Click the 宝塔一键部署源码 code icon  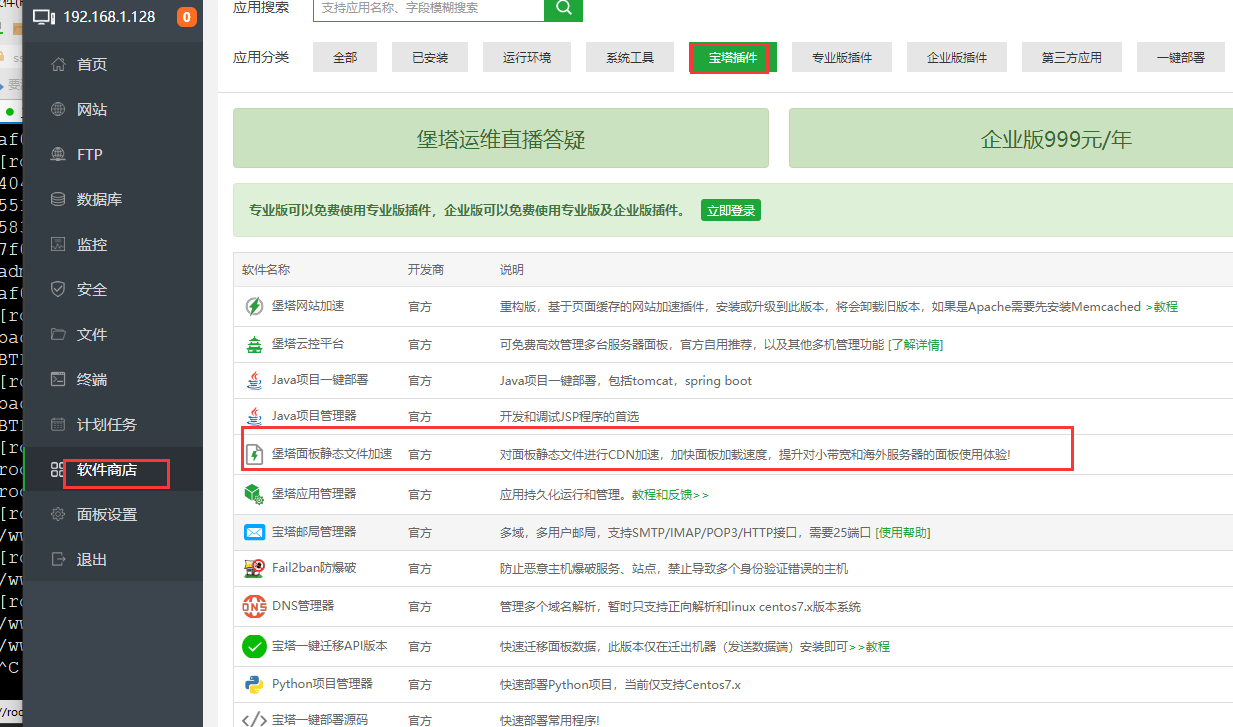[x=254, y=719]
